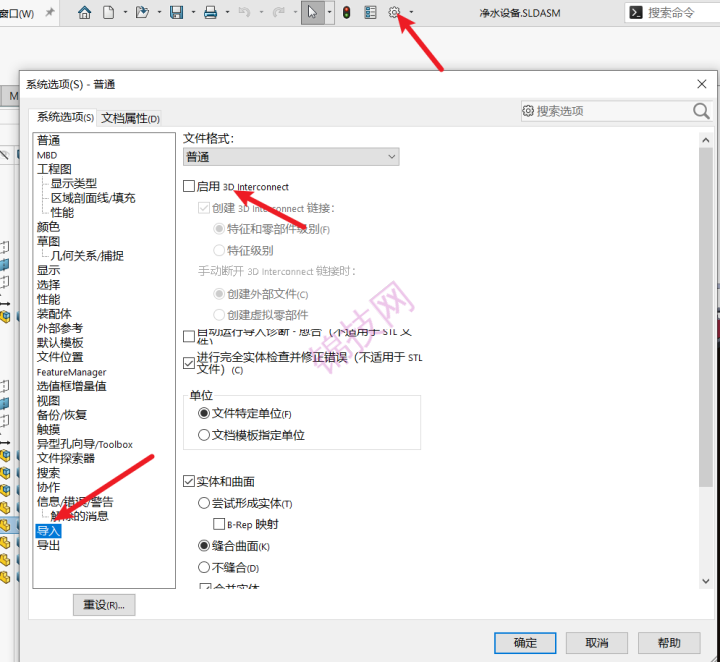Expand the Select tool dropdown arrow
Viewport: 720px width, 662px height.
tap(329, 12)
